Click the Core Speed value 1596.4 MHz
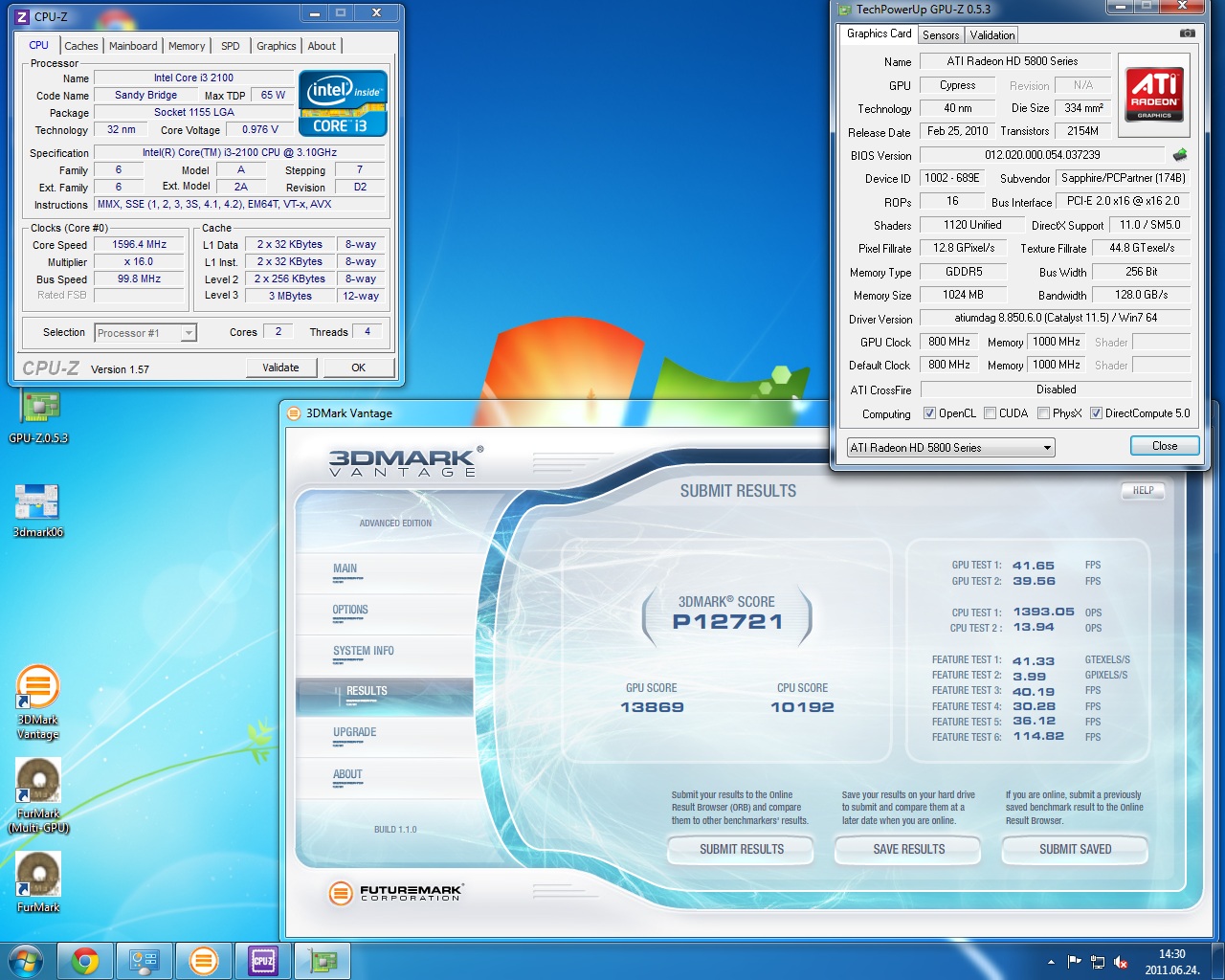 140,245
